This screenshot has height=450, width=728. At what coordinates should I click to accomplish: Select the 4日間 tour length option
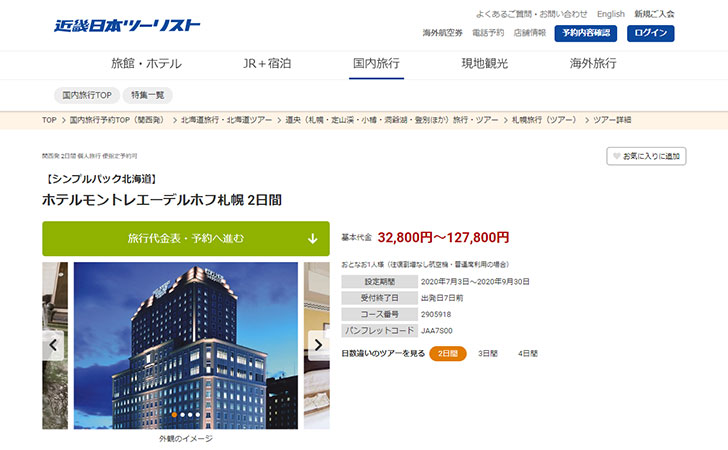pos(527,353)
